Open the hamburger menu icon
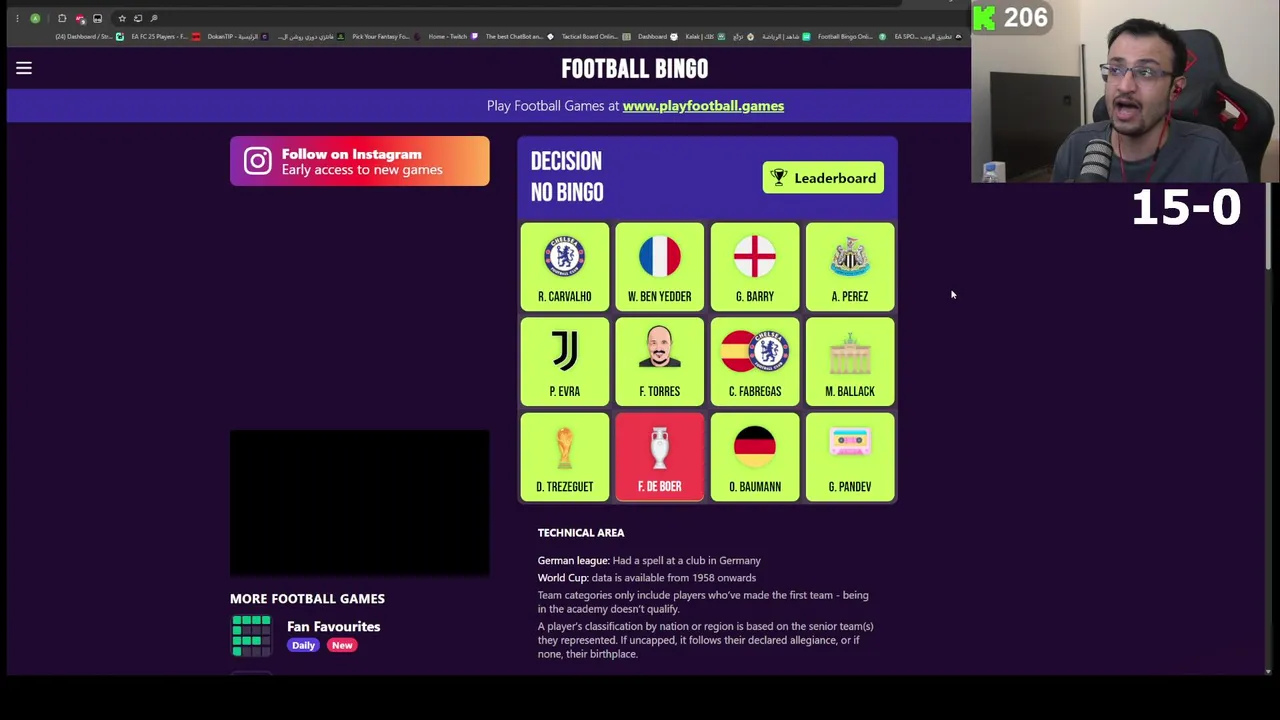Viewport: 1280px width, 720px height. (24, 68)
